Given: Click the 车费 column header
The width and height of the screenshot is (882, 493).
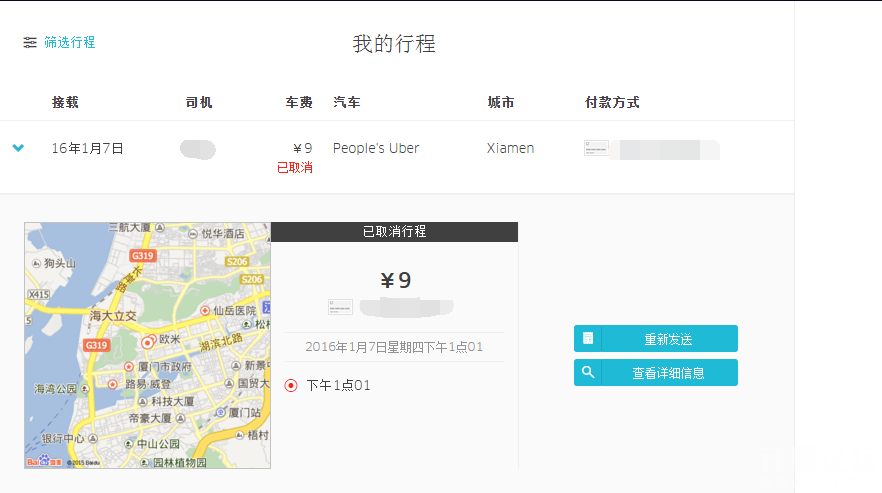Looking at the screenshot, I should (x=299, y=102).
